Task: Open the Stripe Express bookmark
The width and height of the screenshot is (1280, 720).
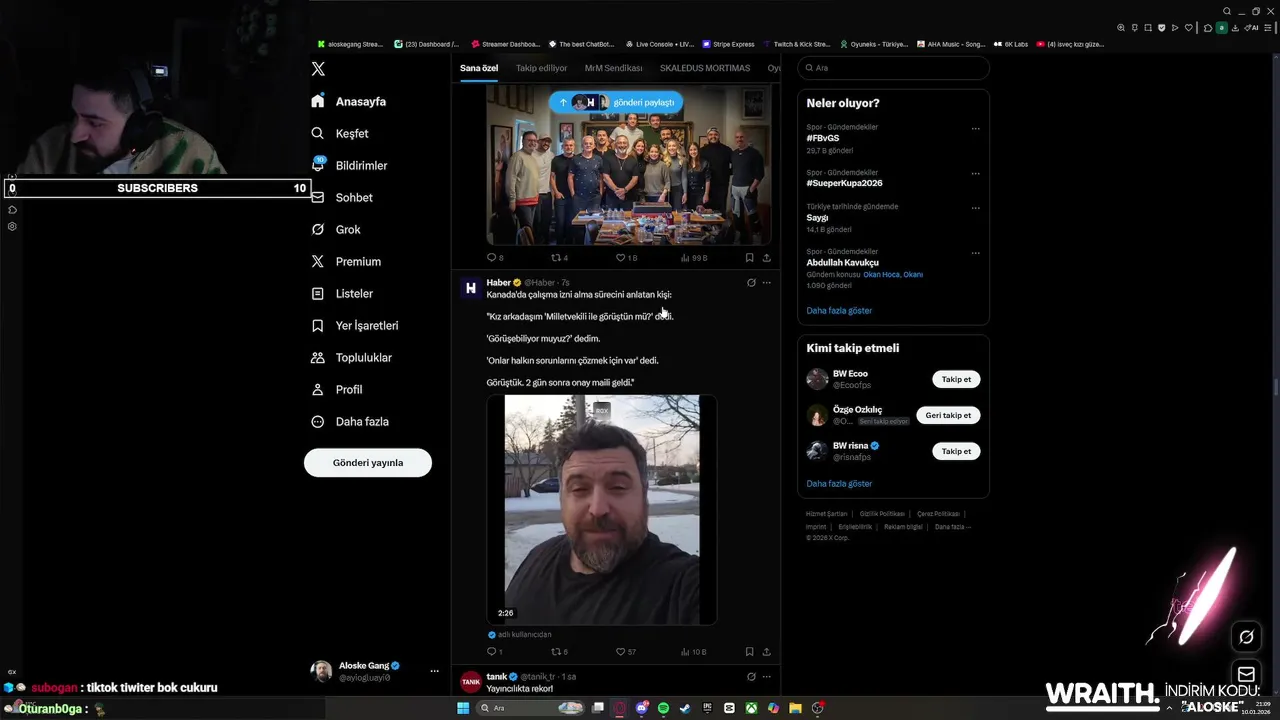Action: [x=728, y=44]
